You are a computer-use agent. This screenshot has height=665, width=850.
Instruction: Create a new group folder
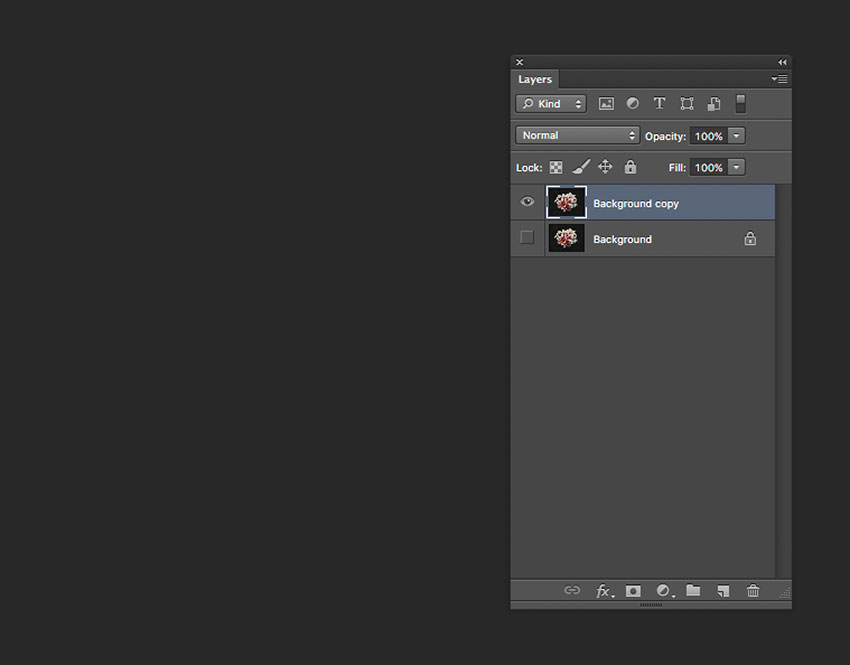point(693,591)
